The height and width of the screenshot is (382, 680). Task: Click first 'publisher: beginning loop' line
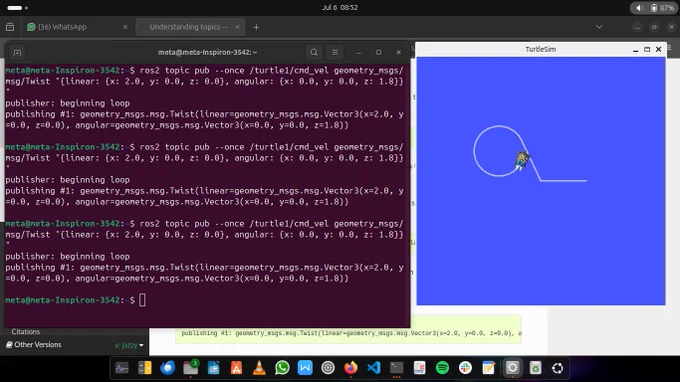[x=67, y=103]
